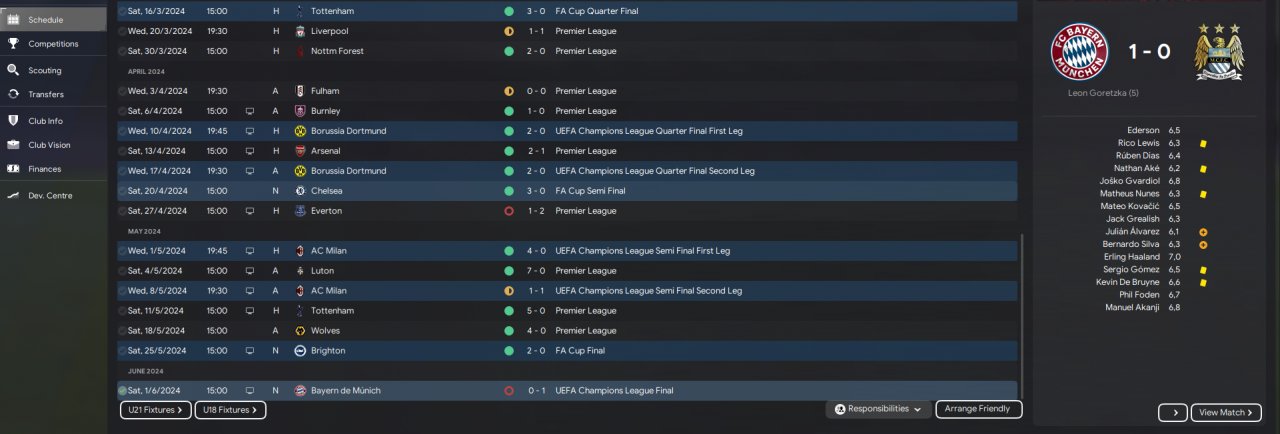1280x434 pixels.
Task: Click the Scouting magnifier icon
Action: click(x=13, y=70)
